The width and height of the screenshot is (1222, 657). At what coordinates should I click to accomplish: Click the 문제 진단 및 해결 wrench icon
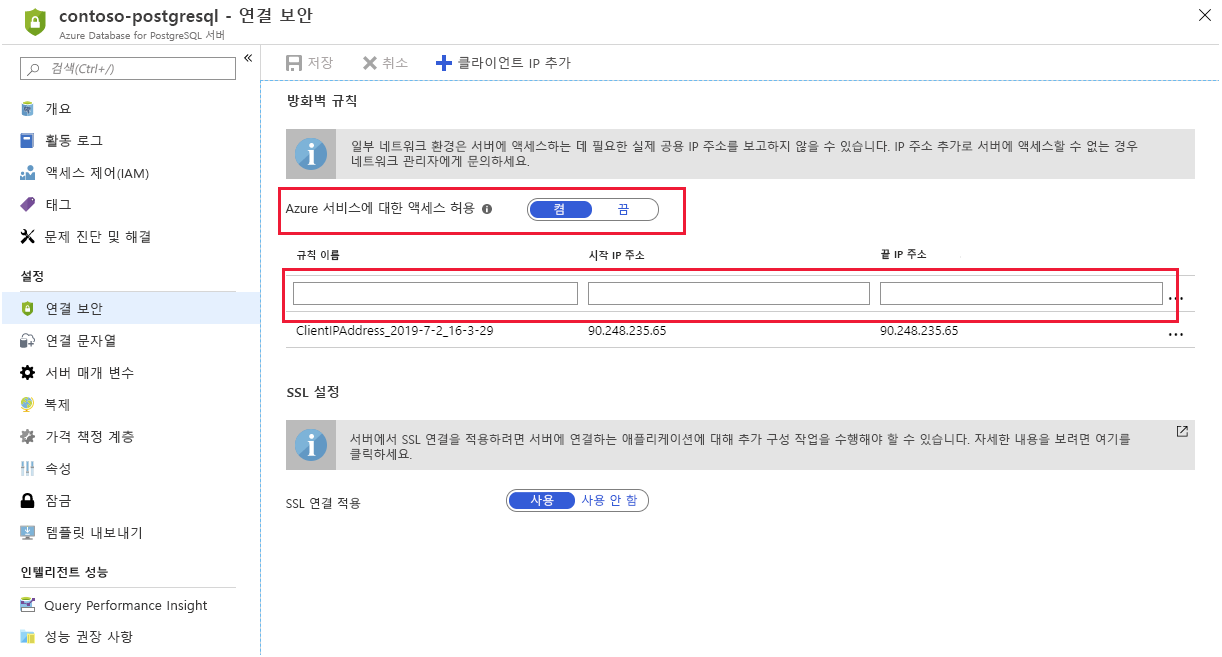point(28,237)
